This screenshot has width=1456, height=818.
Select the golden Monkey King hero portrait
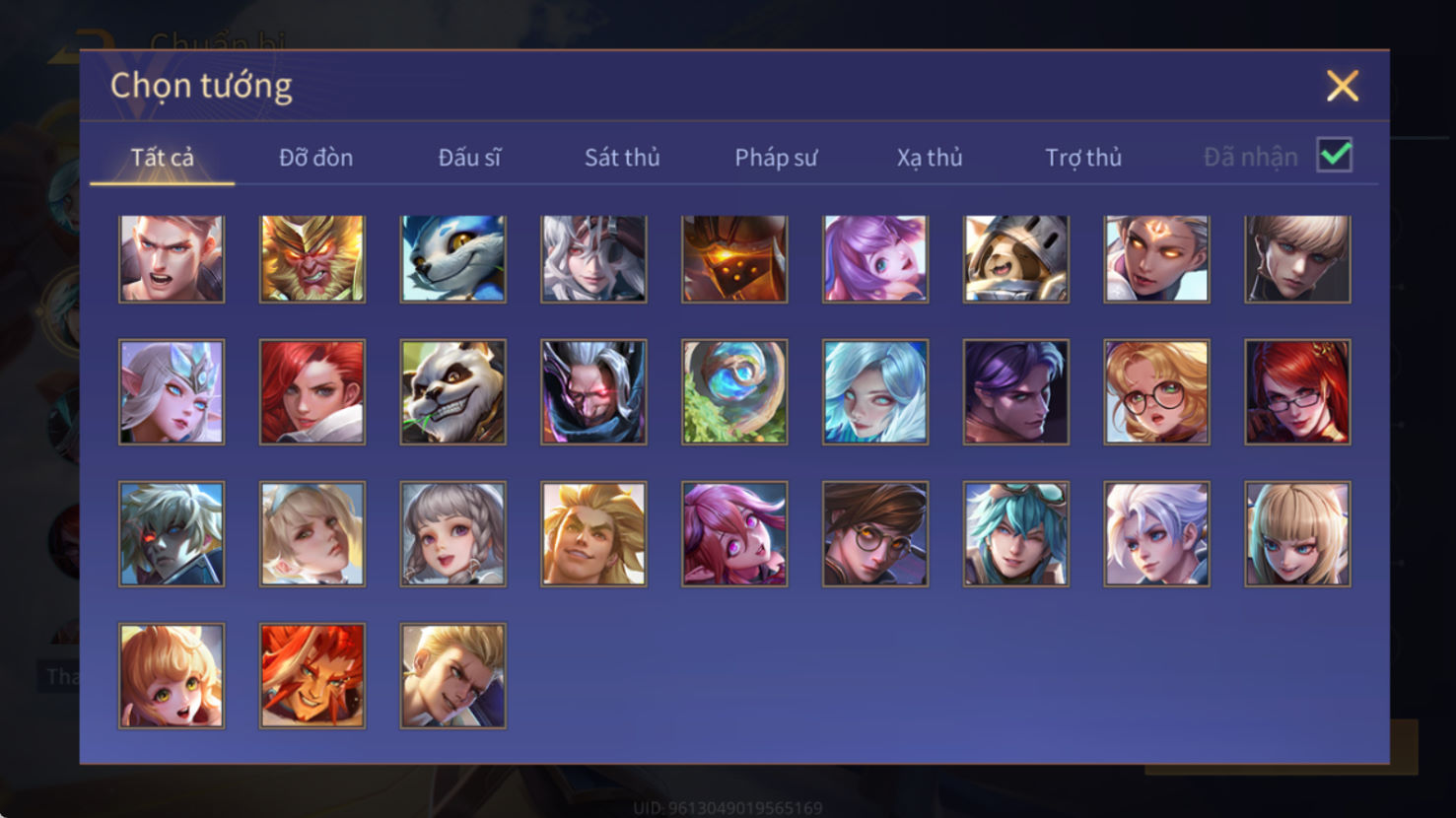tap(312, 259)
